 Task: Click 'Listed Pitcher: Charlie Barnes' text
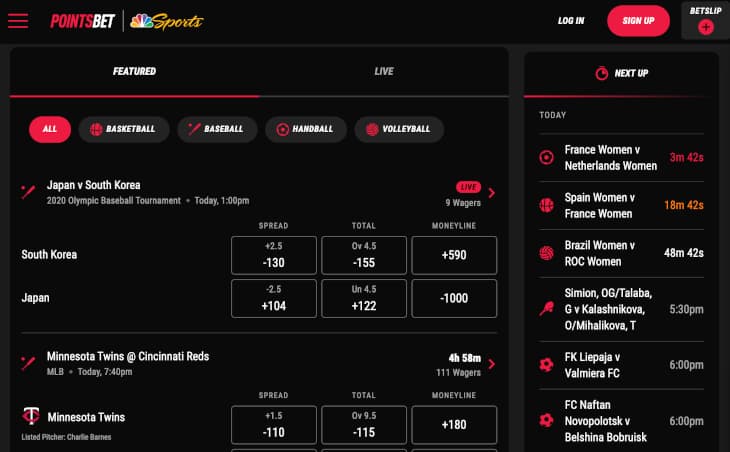point(66,437)
